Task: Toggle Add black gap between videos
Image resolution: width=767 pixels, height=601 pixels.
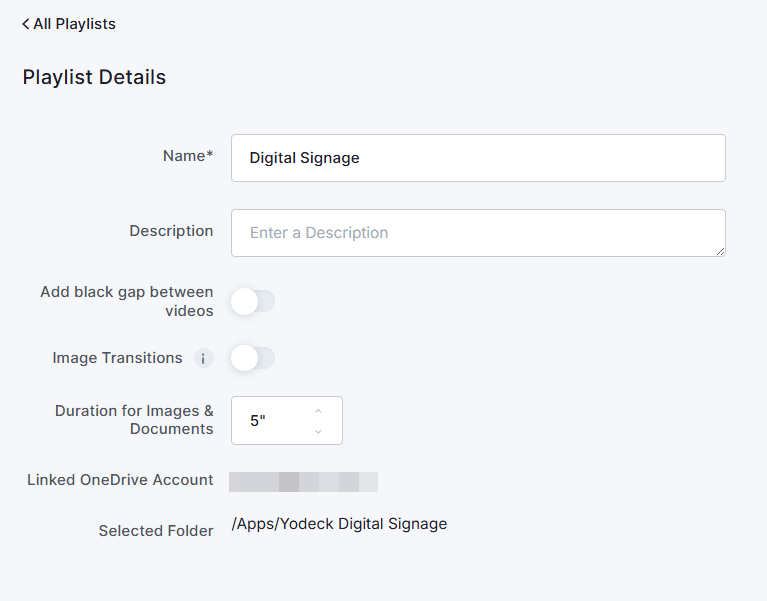Action: coord(253,301)
